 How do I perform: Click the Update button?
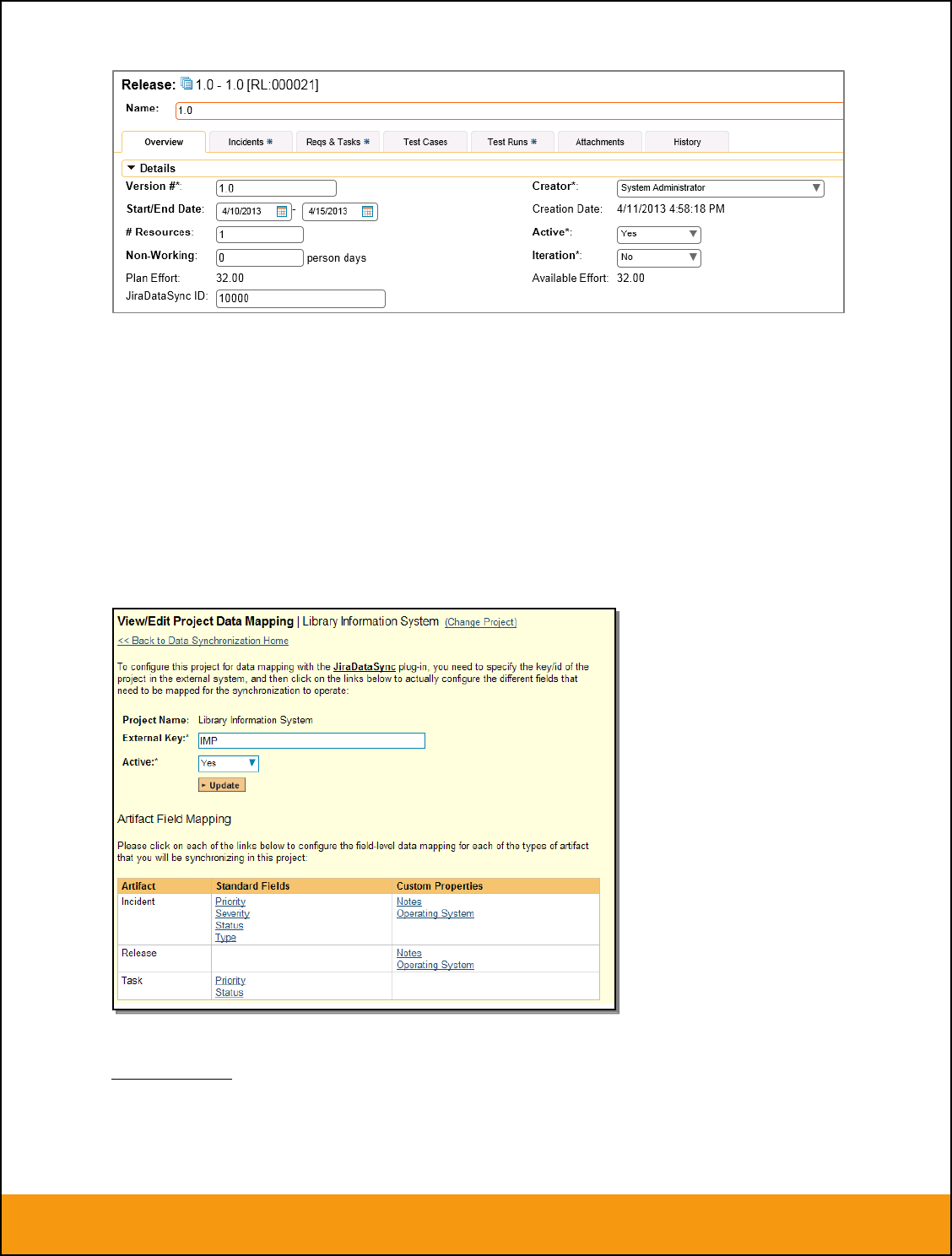222,785
